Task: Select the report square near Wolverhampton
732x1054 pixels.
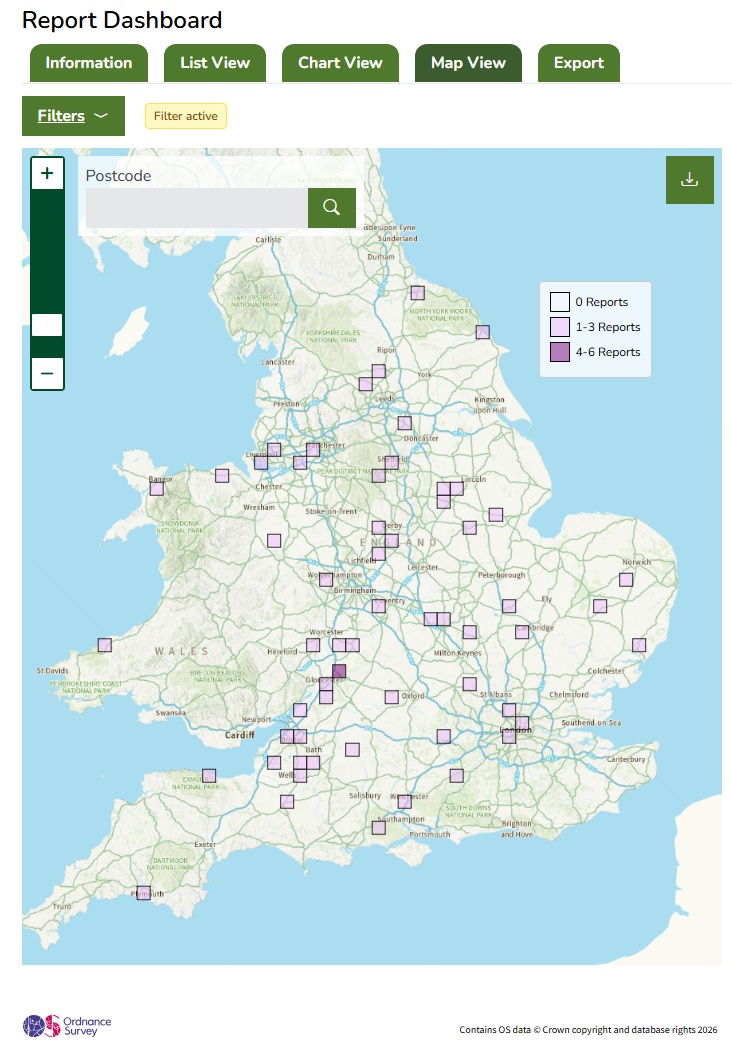Action: click(x=326, y=579)
